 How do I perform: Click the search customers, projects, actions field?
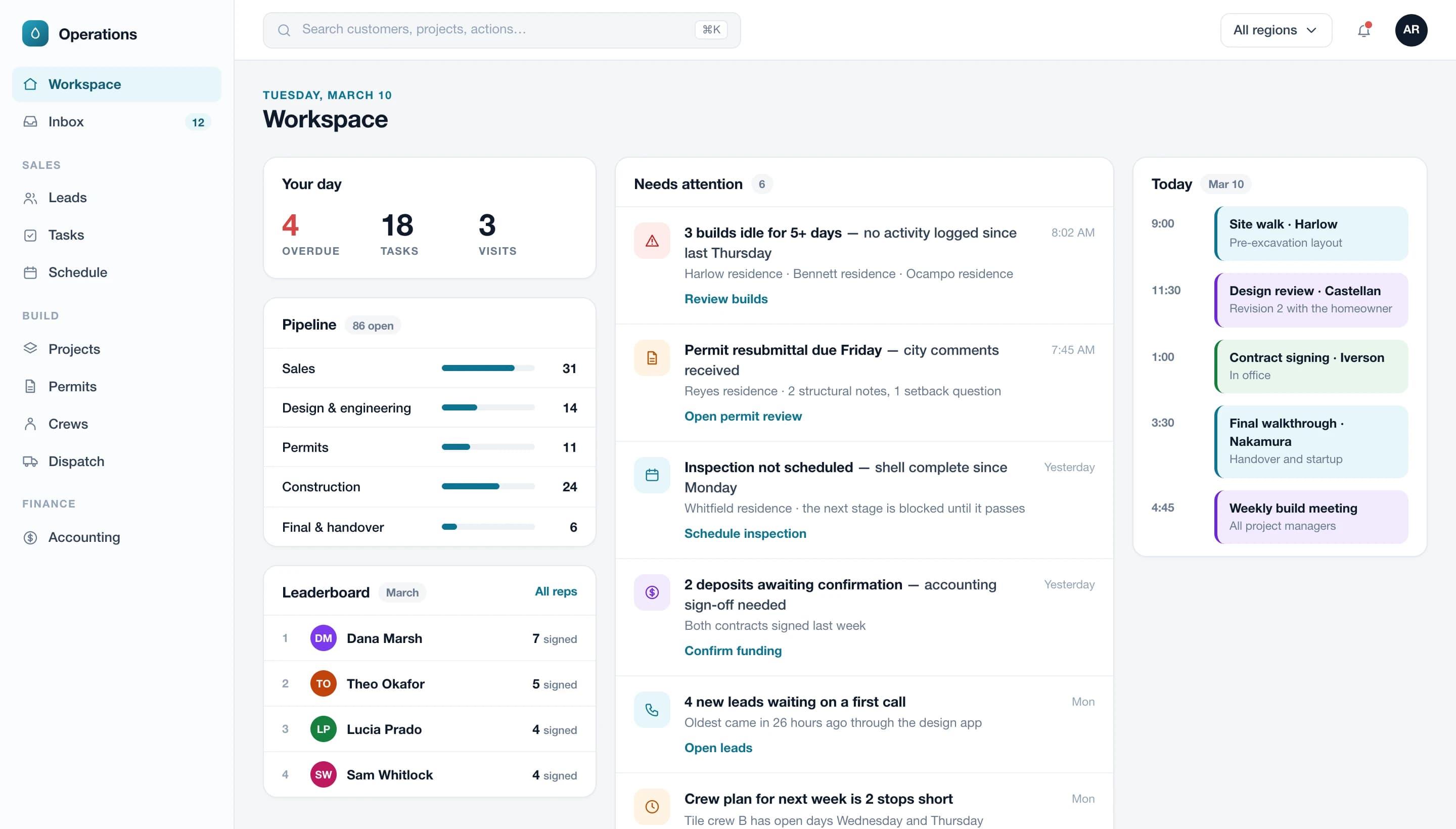(x=502, y=30)
